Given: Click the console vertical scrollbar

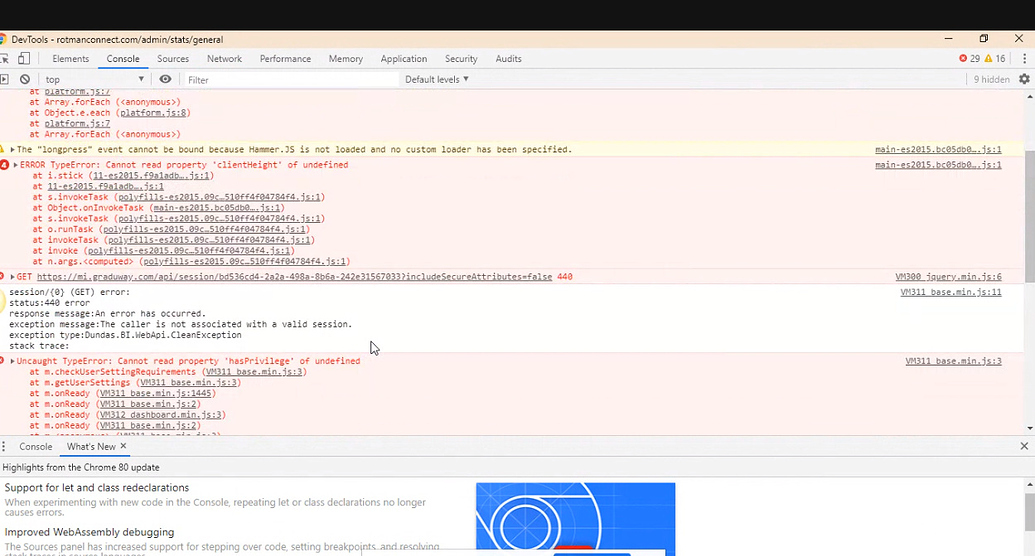Looking at the screenshot, I should (x=1029, y=216).
